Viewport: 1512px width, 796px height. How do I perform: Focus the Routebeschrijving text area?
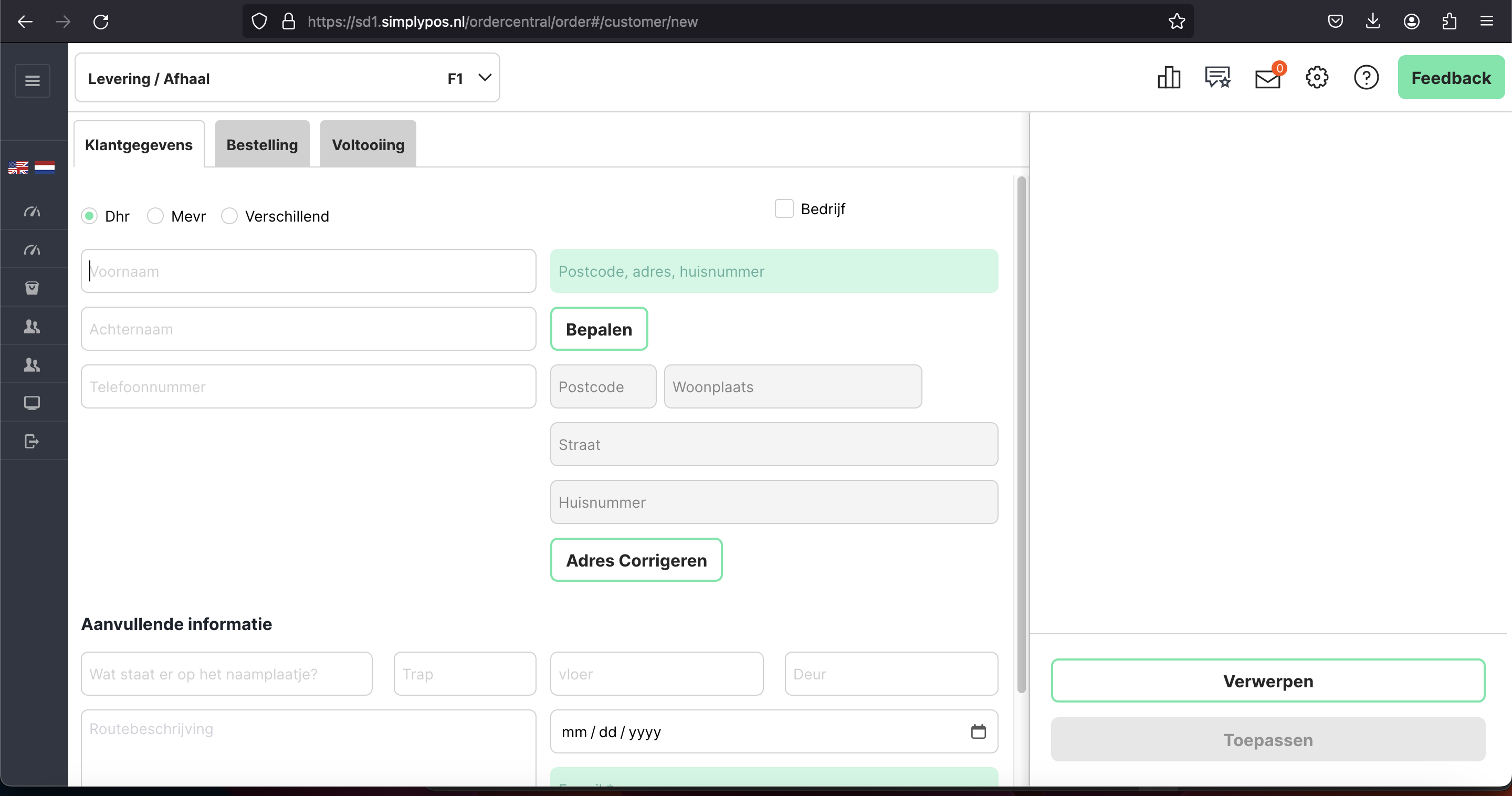(x=308, y=748)
